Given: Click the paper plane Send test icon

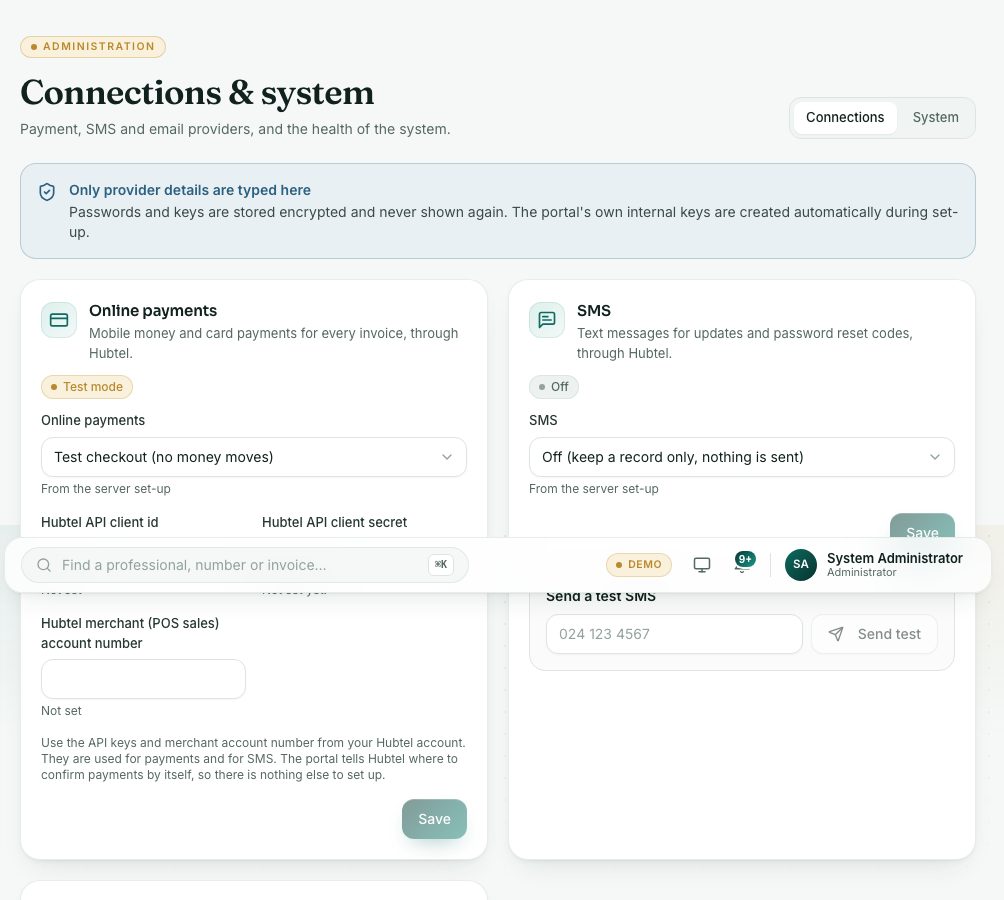Looking at the screenshot, I should coord(836,634).
